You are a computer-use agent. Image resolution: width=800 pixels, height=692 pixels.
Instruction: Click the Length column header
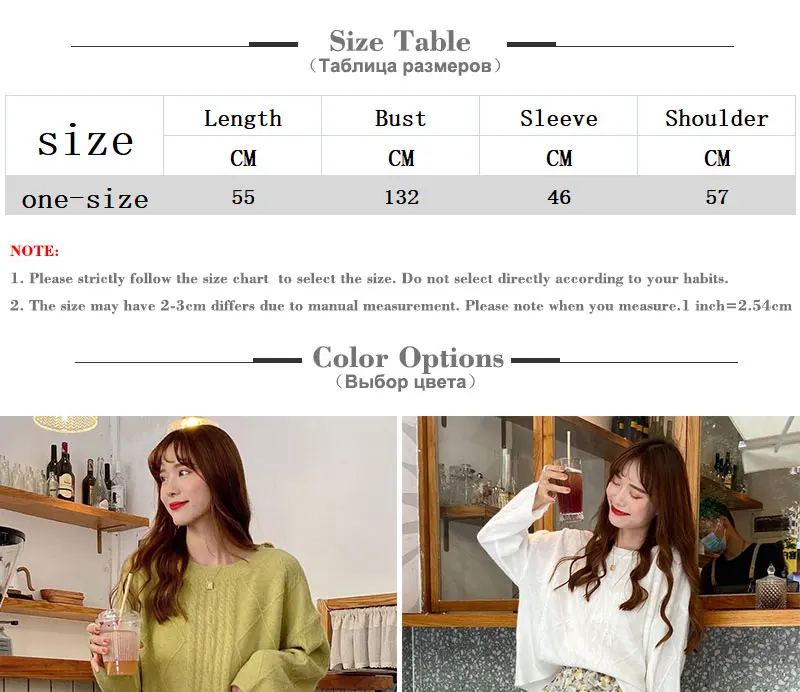pos(243,116)
